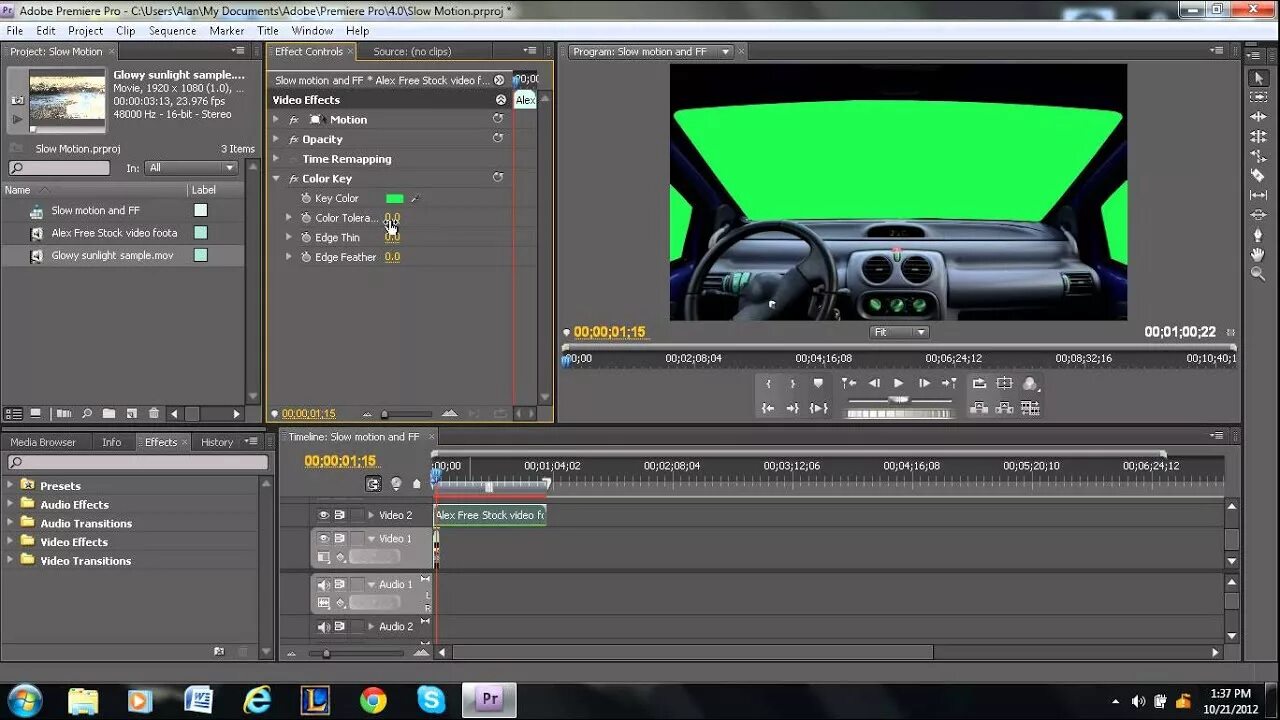This screenshot has height=720, width=1280.
Task: Expand the Presets folder
Action: [11, 485]
